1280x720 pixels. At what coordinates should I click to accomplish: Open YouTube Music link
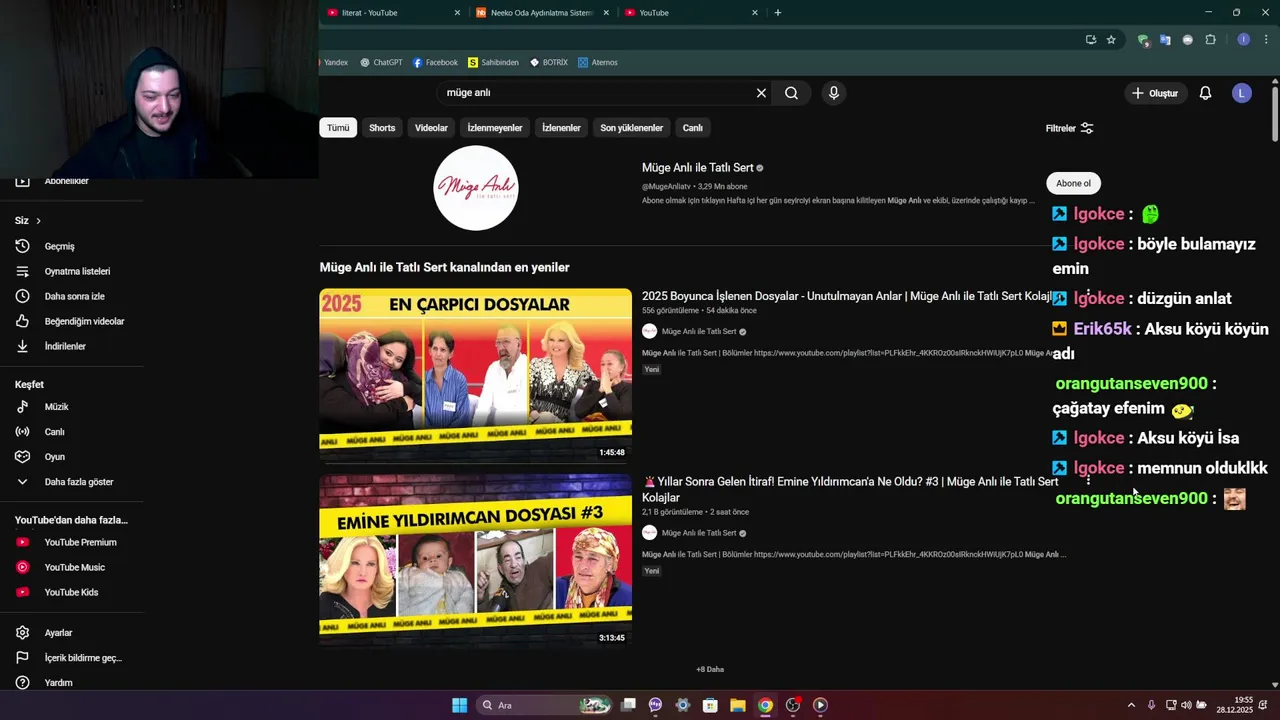pyautogui.click(x=72, y=567)
